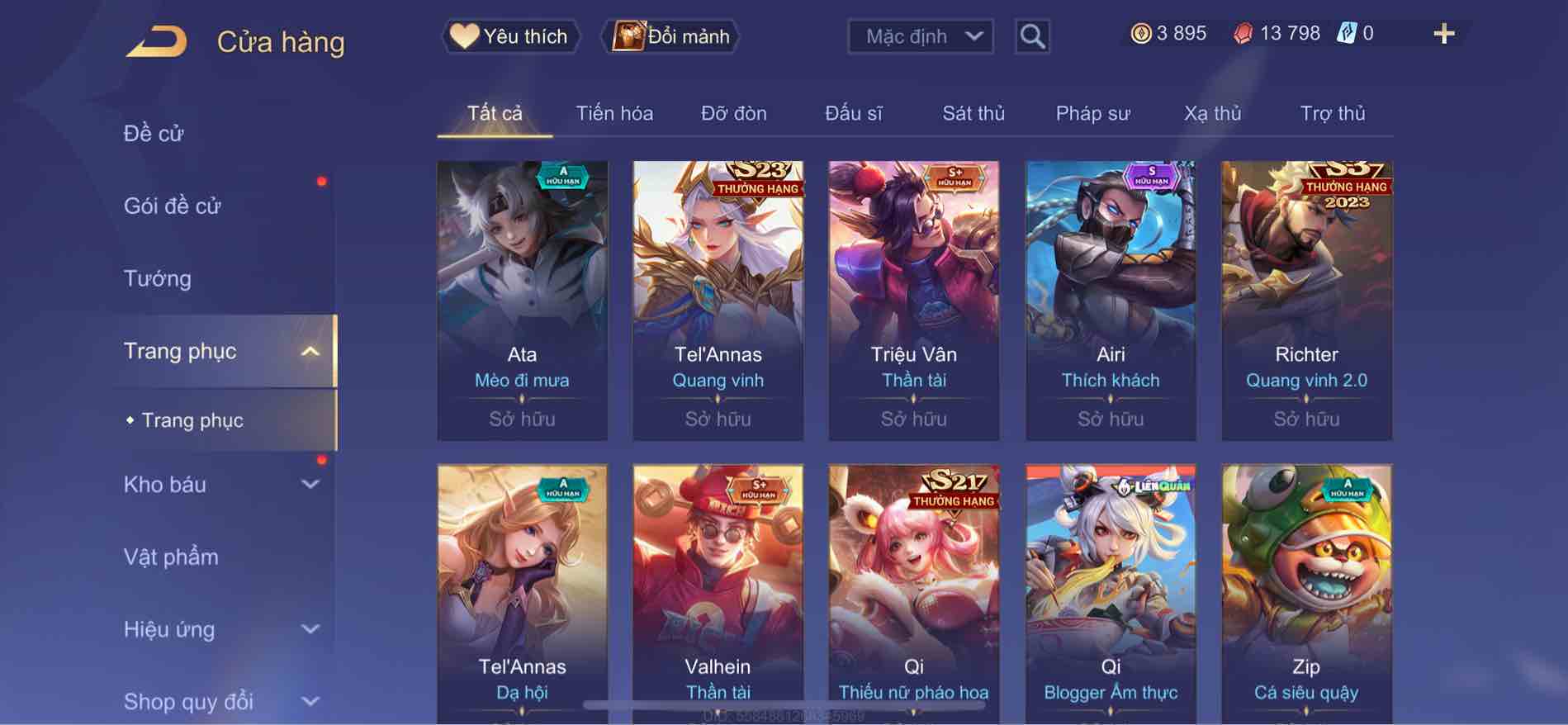1568x725 pixels.
Task: Go to Gói đề cử
Action: [x=172, y=206]
